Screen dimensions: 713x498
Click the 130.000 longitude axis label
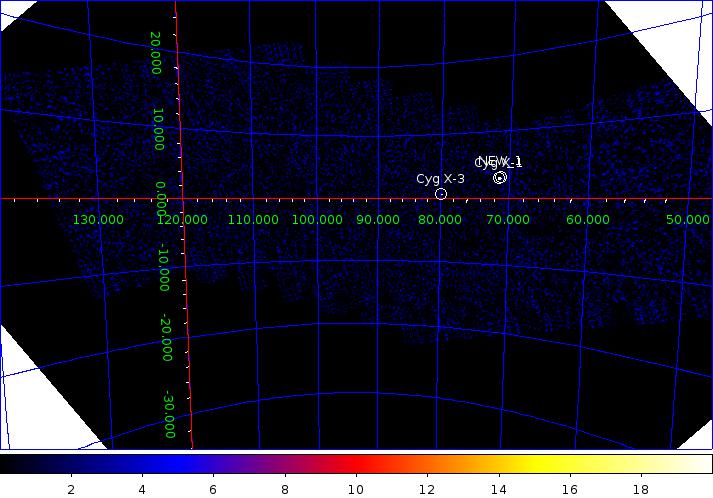point(98,220)
